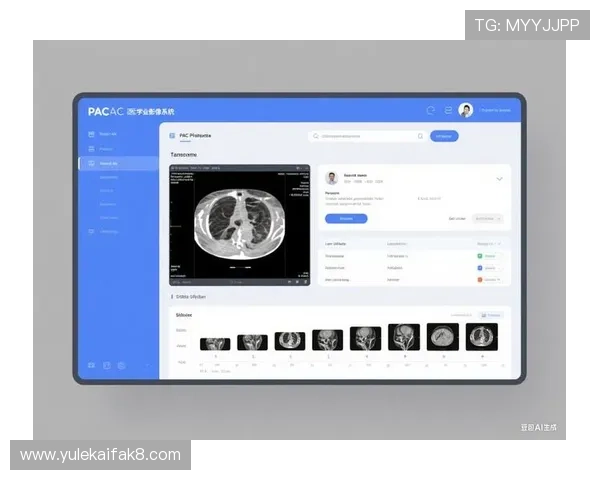The height and width of the screenshot is (480, 600).
Task: Open the user avatar in the header
Action: tap(466, 110)
